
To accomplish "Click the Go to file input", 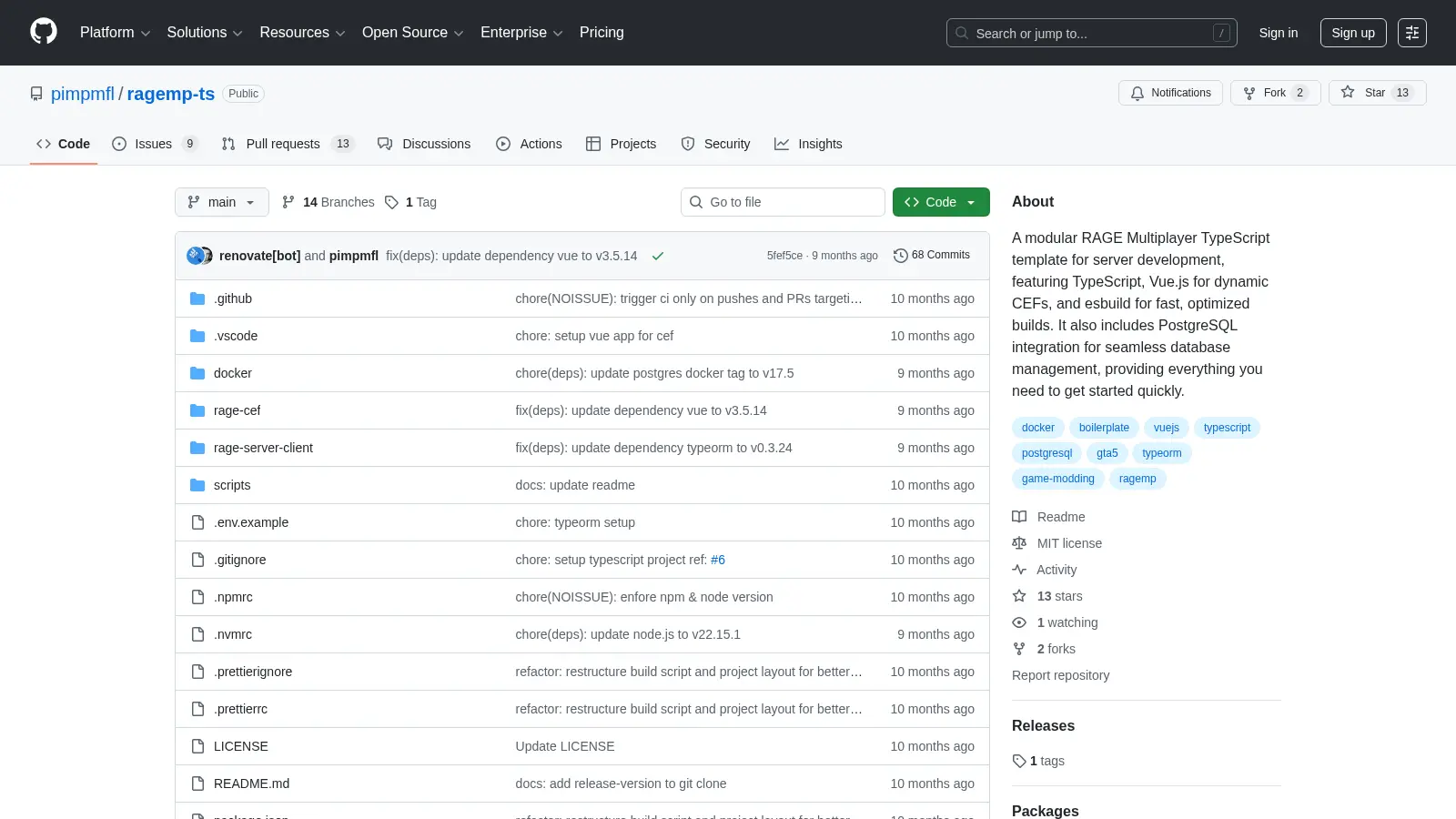I will coord(783,202).
